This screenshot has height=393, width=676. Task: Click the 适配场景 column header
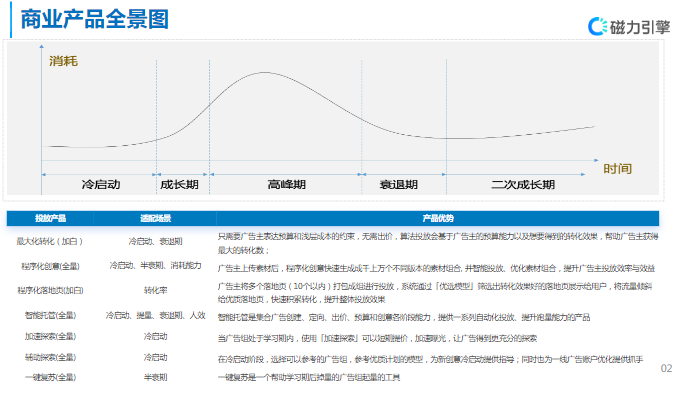click(155, 218)
